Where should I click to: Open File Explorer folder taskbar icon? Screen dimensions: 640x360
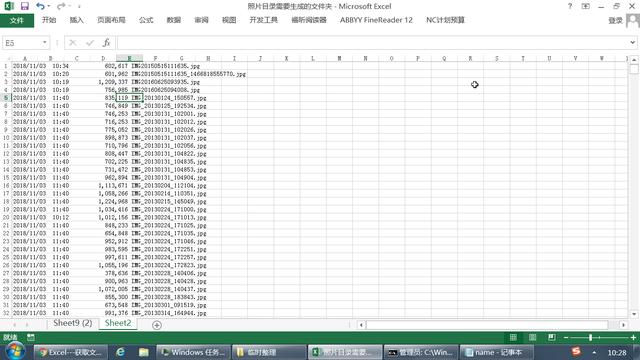coord(143,352)
